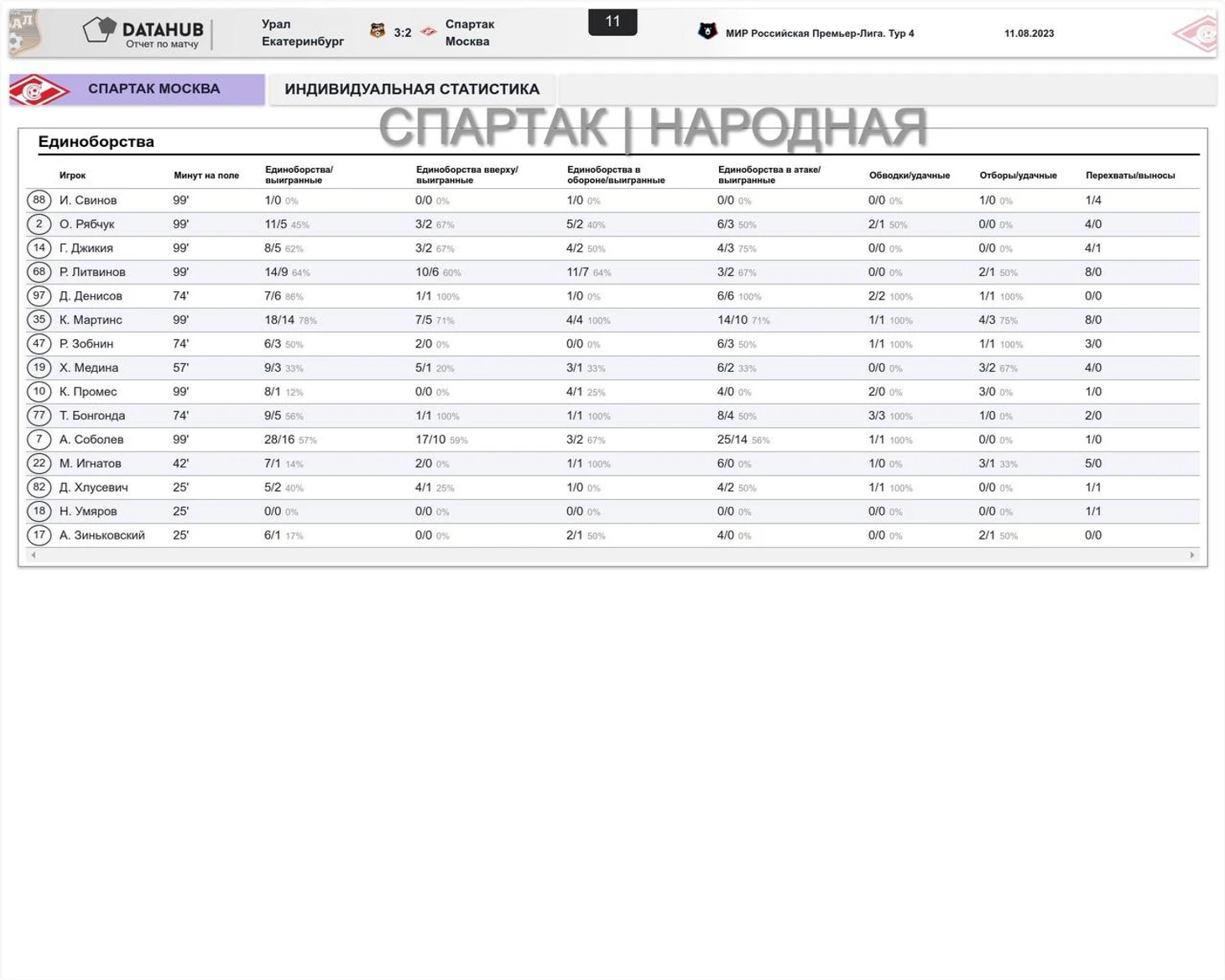The height and width of the screenshot is (980, 1225).
Task: Click player name К. Мартинс
Action: tap(91, 320)
